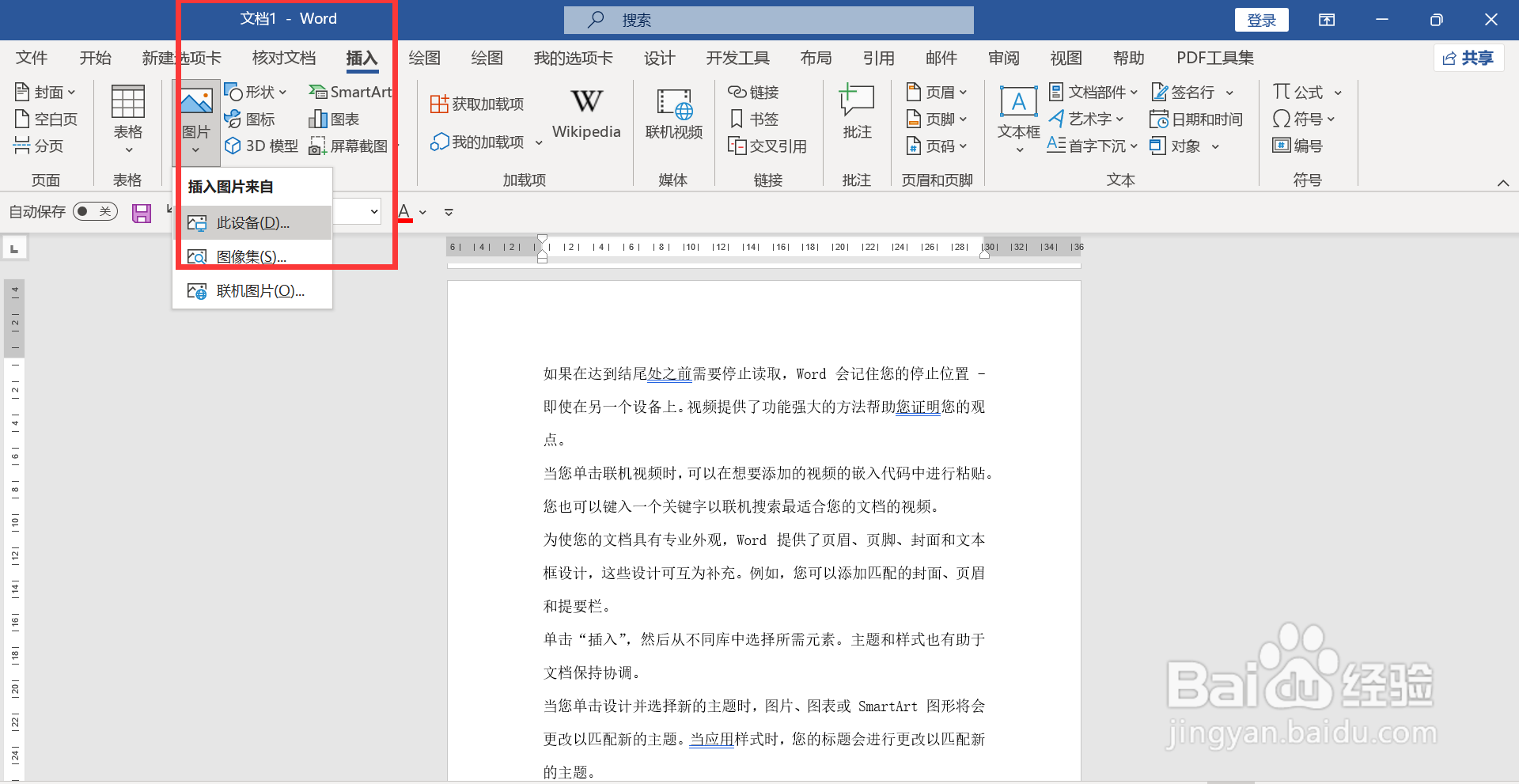Open the font color dropdown arrow
Image resolution: width=1519 pixels, height=784 pixels.
(x=423, y=213)
